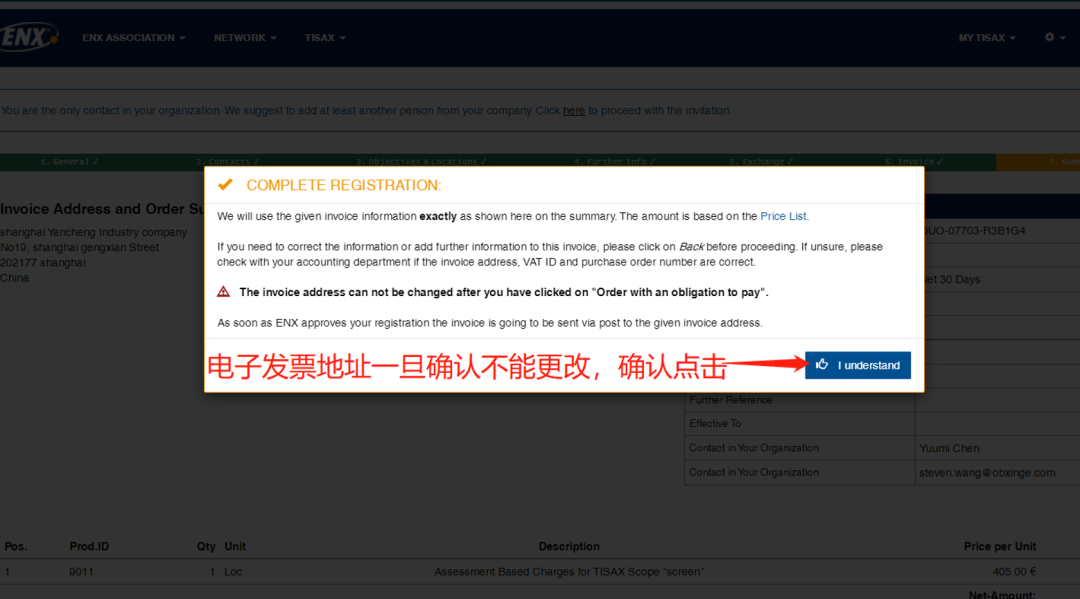
Task: Open the My TISAX menu
Action: pyautogui.click(x=987, y=38)
